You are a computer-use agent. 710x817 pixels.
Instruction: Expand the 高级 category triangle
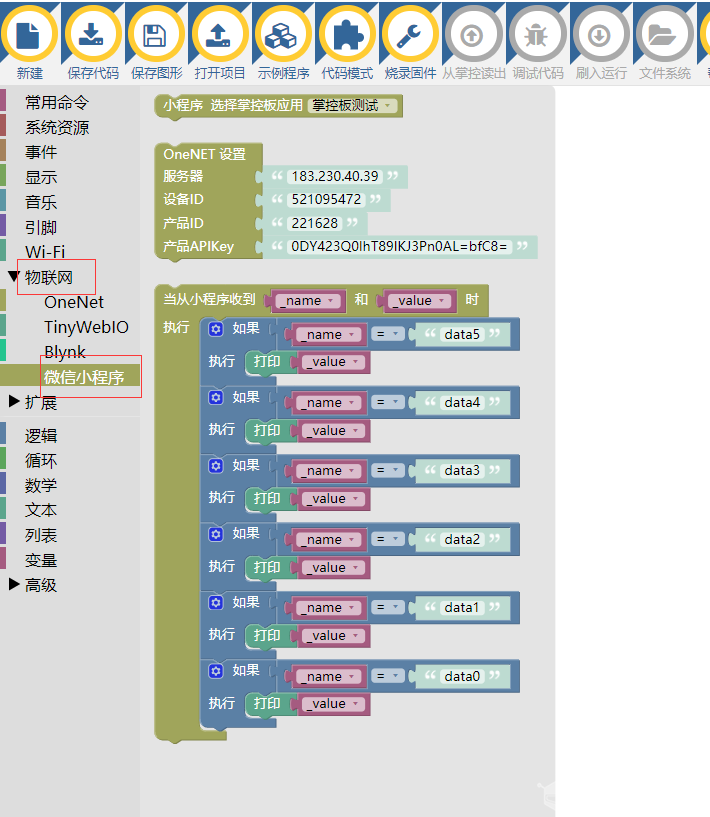[14, 585]
